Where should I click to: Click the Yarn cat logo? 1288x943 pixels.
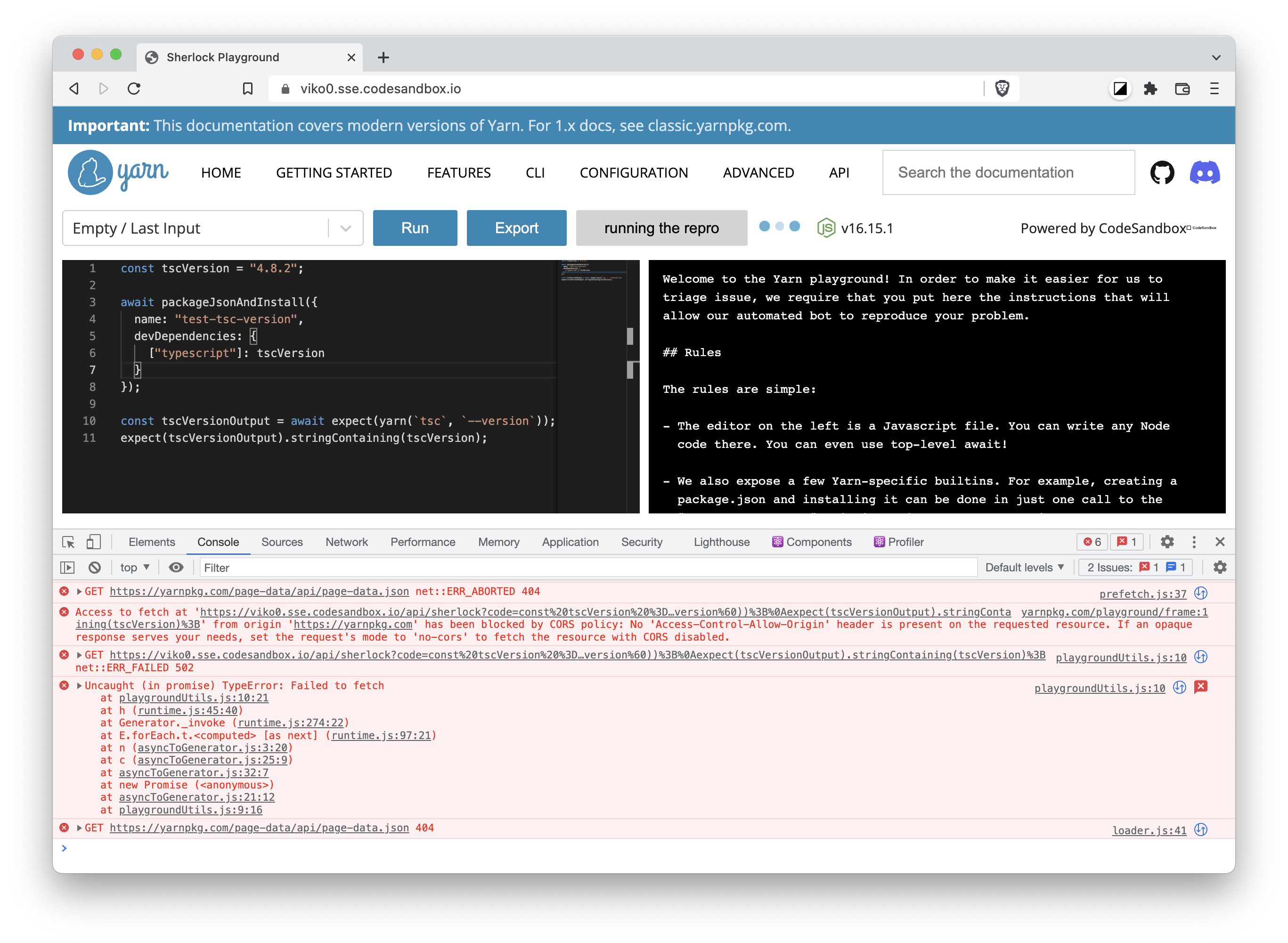[90, 172]
